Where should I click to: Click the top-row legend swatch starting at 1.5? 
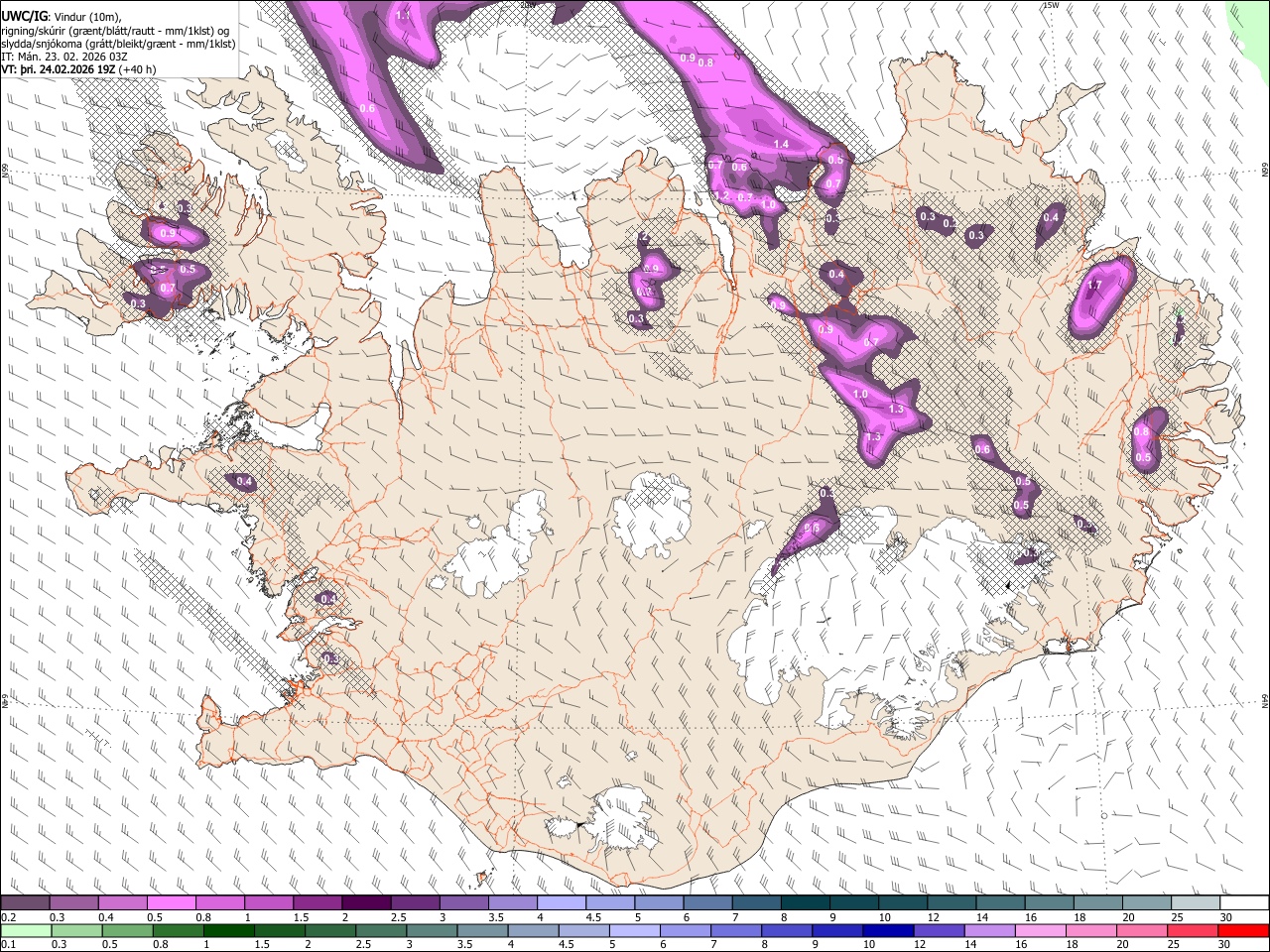[x=317, y=903]
